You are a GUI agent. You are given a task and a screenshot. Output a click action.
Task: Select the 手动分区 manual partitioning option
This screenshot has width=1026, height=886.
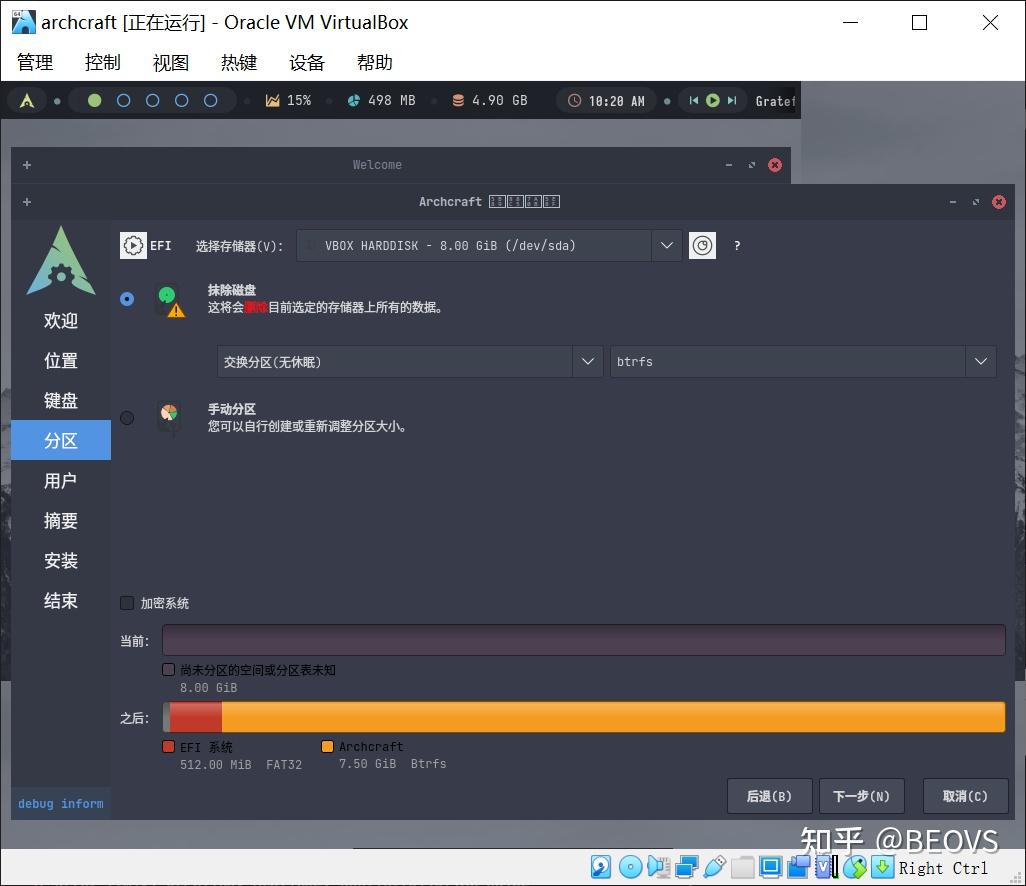(127, 418)
